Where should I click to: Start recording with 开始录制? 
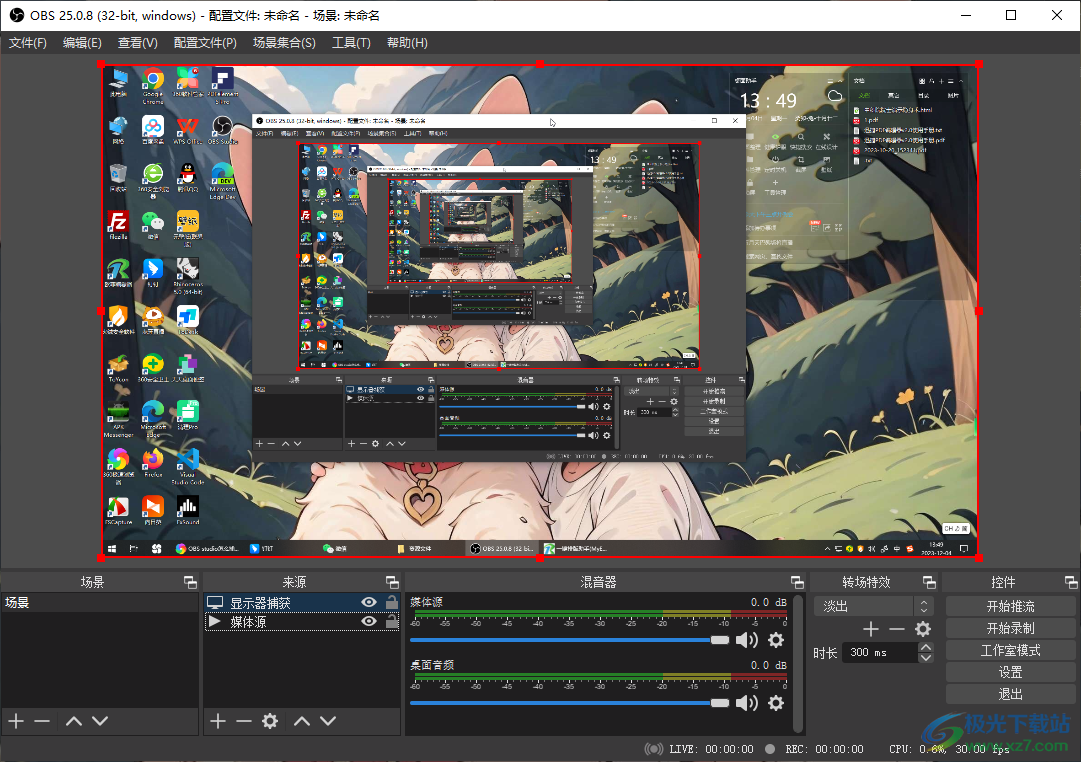[1011, 628]
